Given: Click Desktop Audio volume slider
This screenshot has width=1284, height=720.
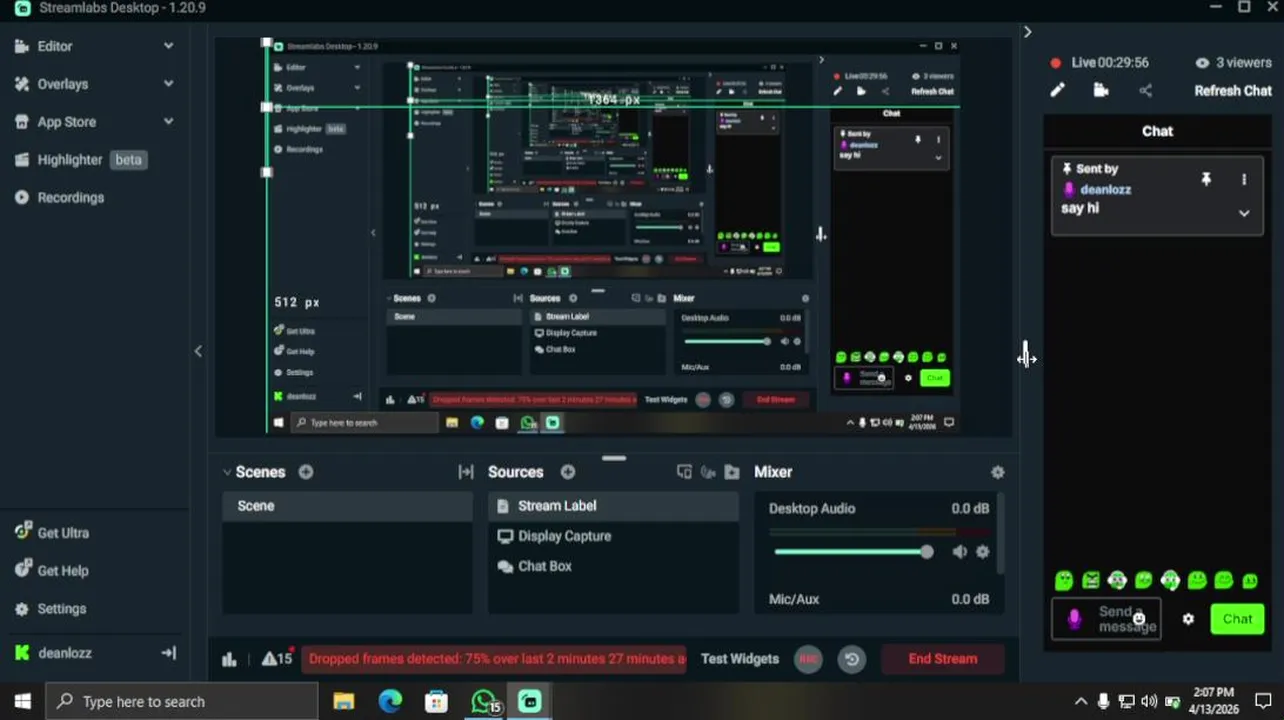Looking at the screenshot, I should [x=853, y=552].
